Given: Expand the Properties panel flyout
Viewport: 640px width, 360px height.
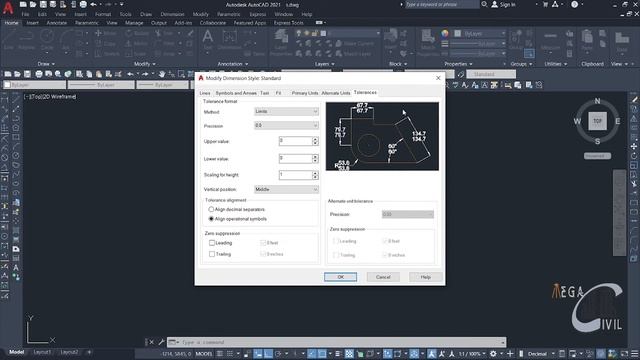Looking at the screenshot, I should tap(458, 64).
